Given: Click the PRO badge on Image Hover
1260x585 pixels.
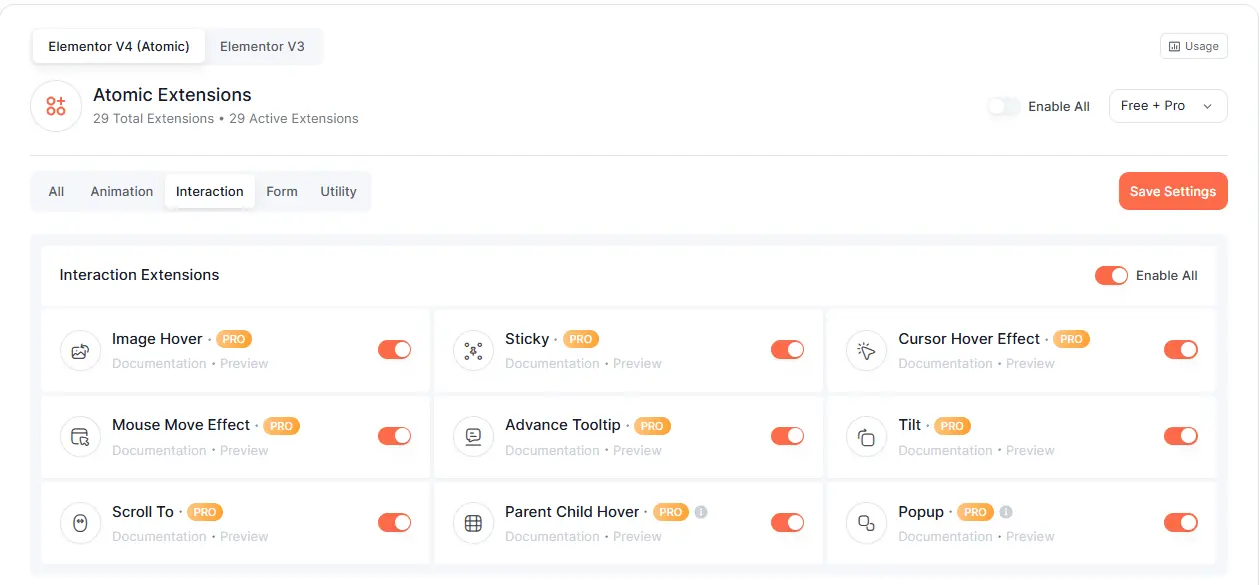Looking at the screenshot, I should pyautogui.click(x=234, y=339).
